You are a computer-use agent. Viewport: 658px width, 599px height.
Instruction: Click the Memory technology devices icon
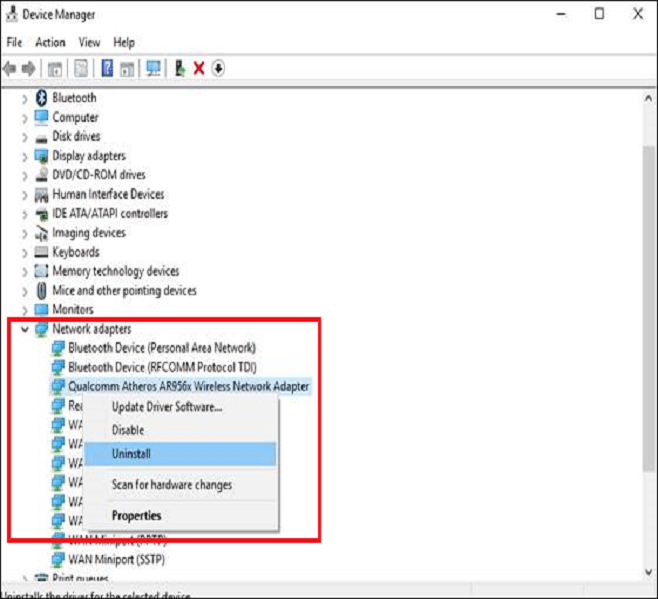[x=41, y=271]
